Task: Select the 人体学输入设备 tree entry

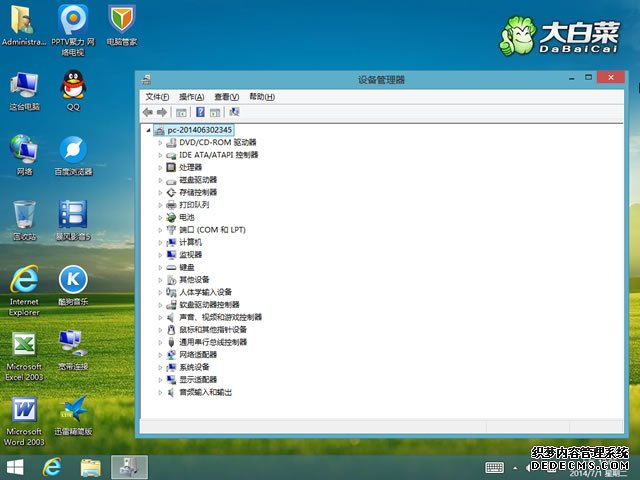Action: (x=206, y=292)
